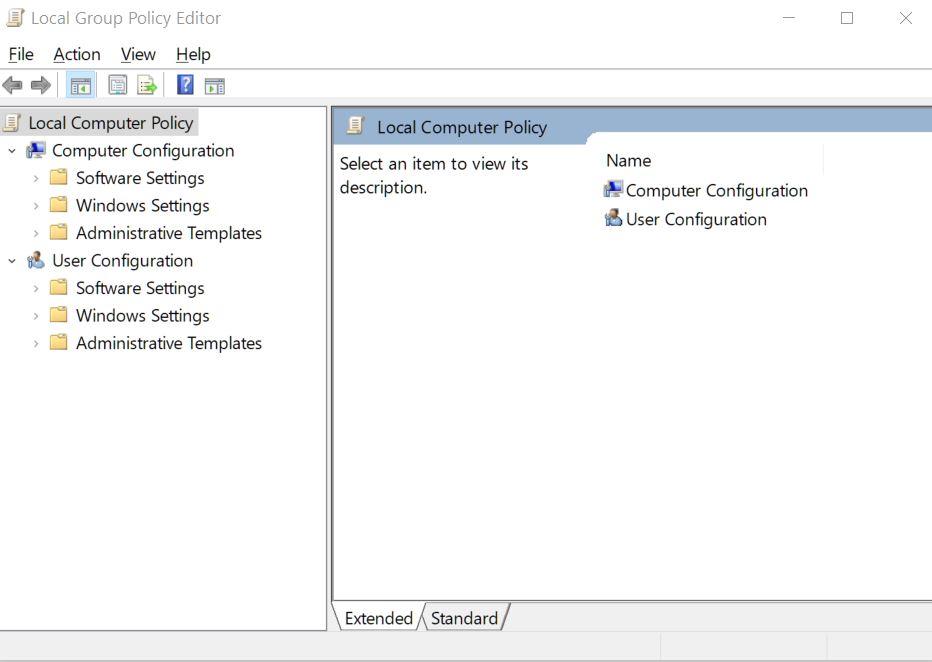The height and width of the screenshot is (662, 932).
Task: Open Help using the question mark icon
Action: pos(185,86)
